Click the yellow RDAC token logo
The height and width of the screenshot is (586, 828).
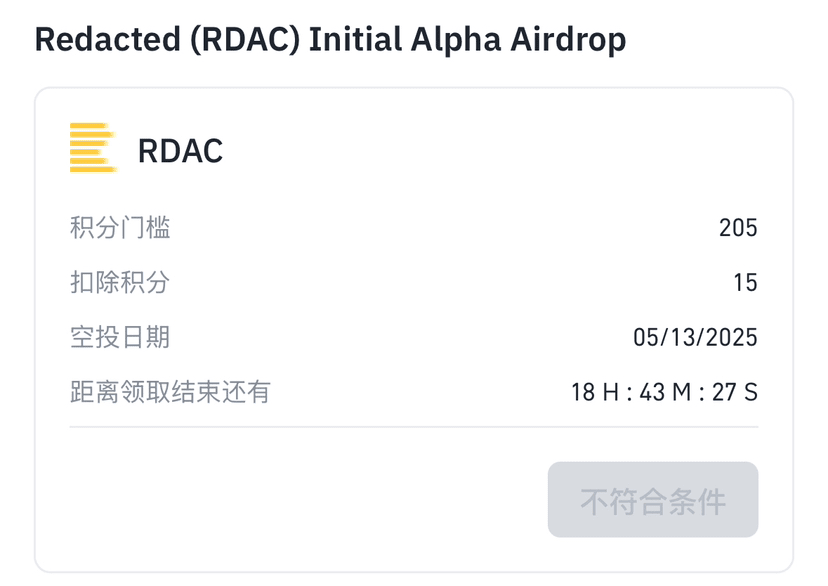[x=93, y=147]
